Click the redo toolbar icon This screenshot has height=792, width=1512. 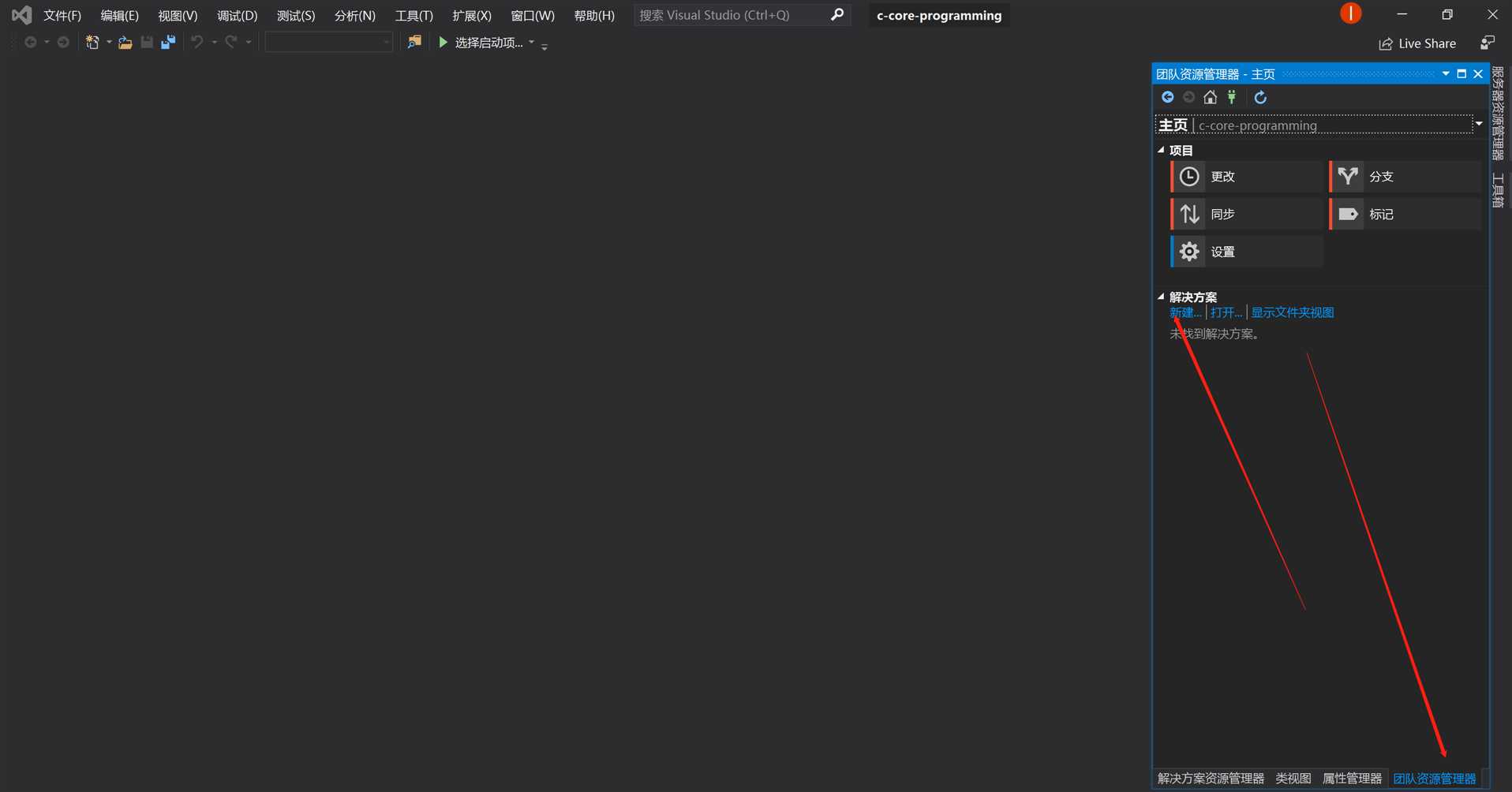[231, 43]
